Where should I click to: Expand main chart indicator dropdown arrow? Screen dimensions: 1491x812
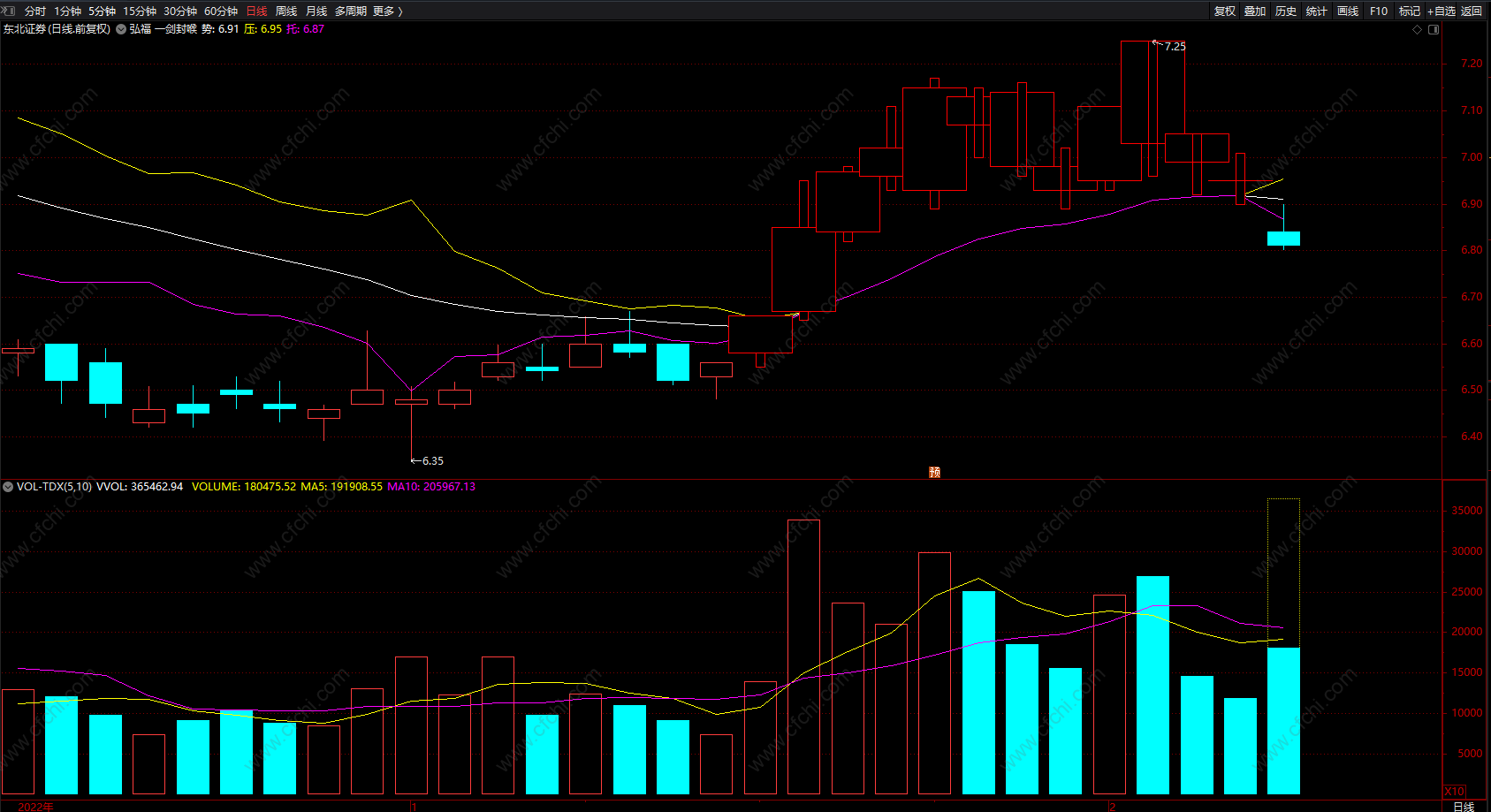pos(121,29)
